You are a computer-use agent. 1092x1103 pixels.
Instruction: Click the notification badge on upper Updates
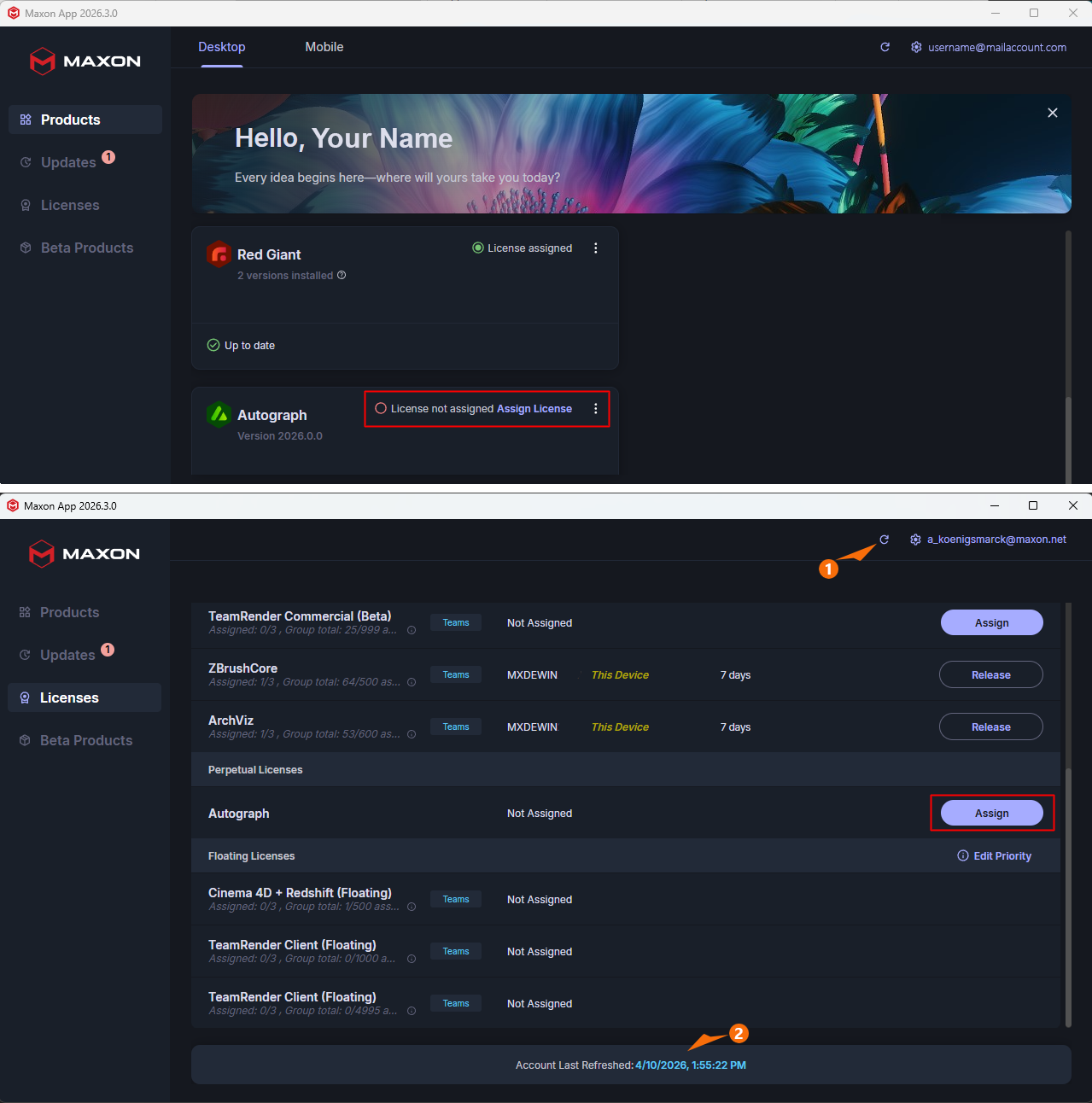coord(108,157)
